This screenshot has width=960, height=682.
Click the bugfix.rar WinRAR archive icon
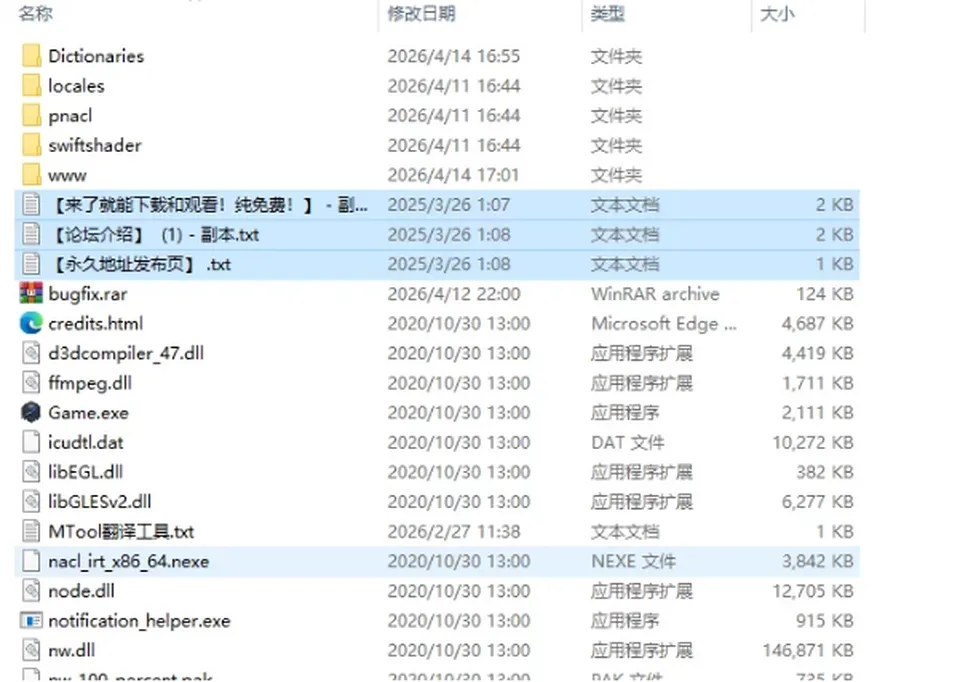click(x=31, y=294)
